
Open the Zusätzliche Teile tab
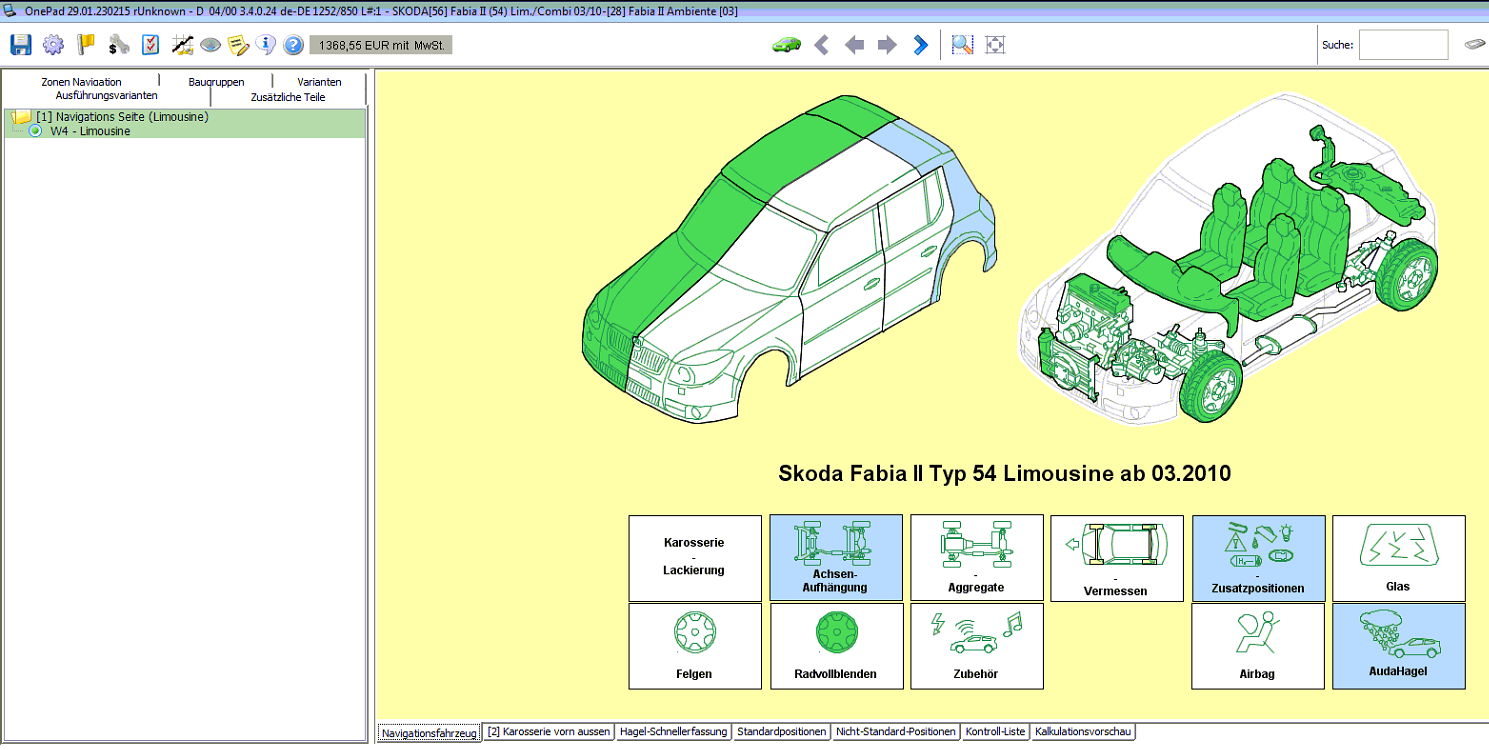point(288,97)
